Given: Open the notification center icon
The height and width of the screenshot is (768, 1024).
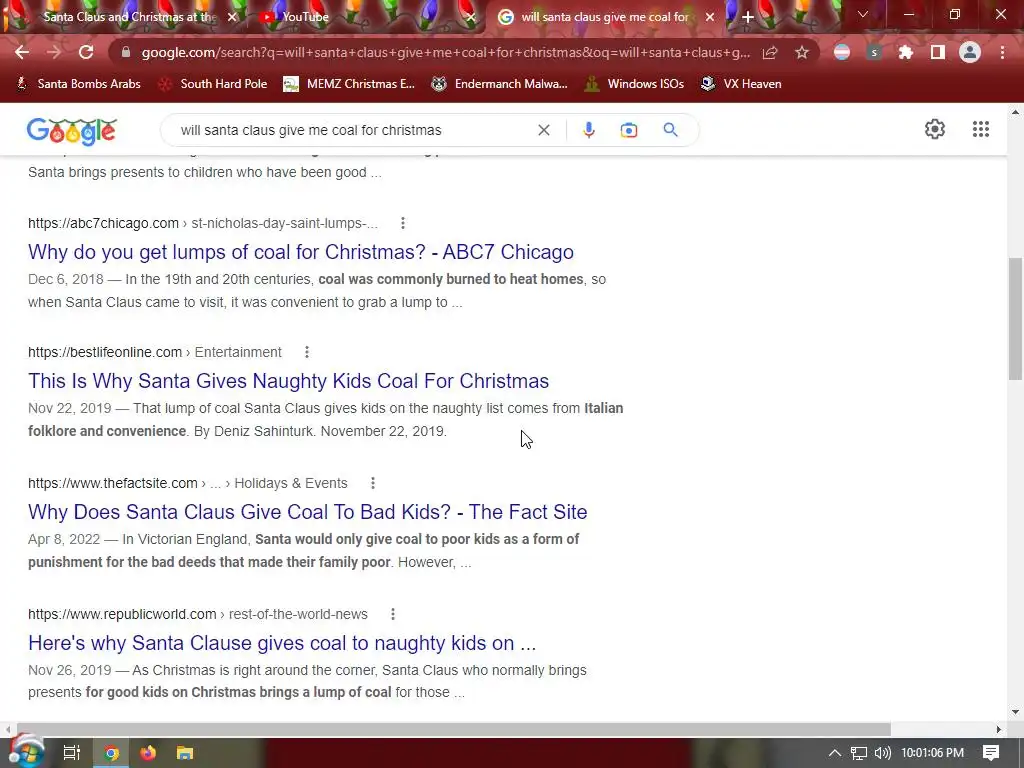Looking at the screenshot, I should (x=991, y=753).
